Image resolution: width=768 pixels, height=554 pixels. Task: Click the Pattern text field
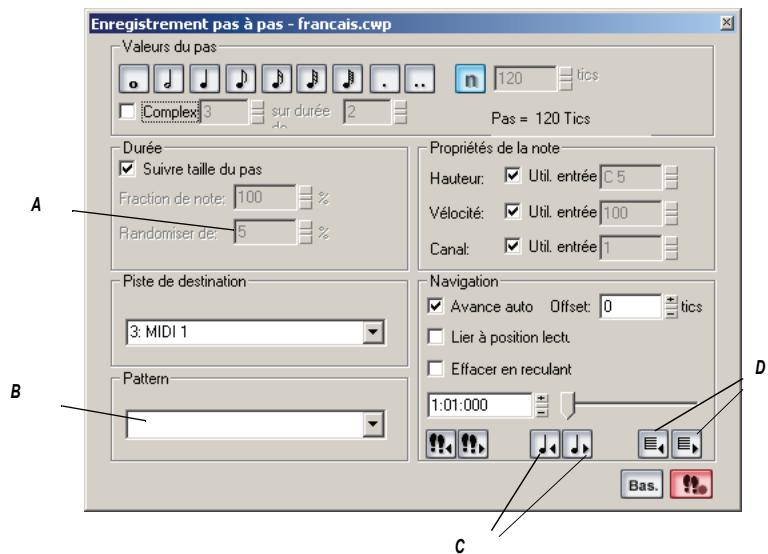245,424
